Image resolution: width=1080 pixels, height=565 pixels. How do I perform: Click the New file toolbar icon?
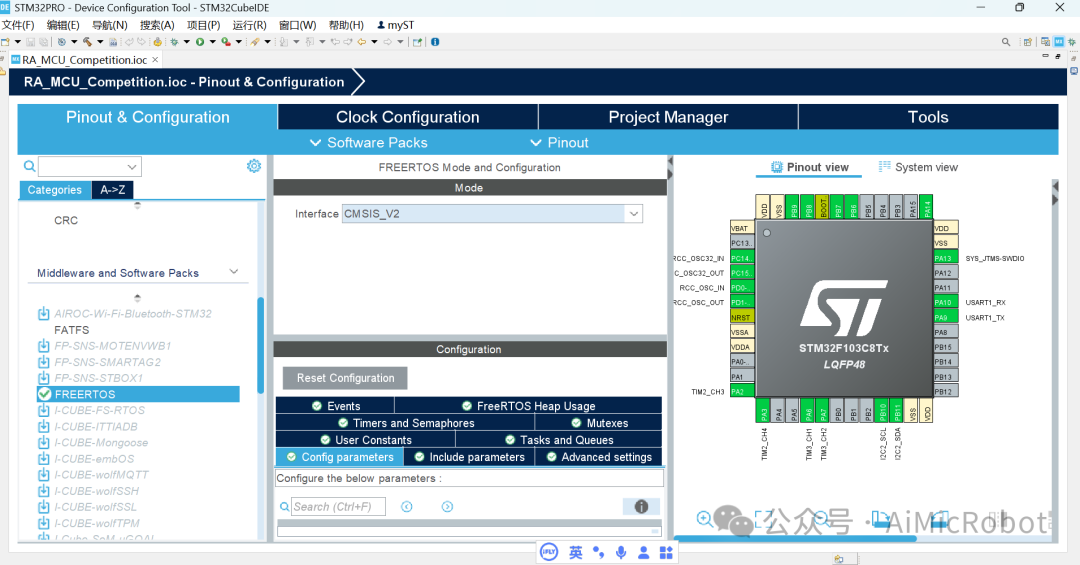coord(6,42)
